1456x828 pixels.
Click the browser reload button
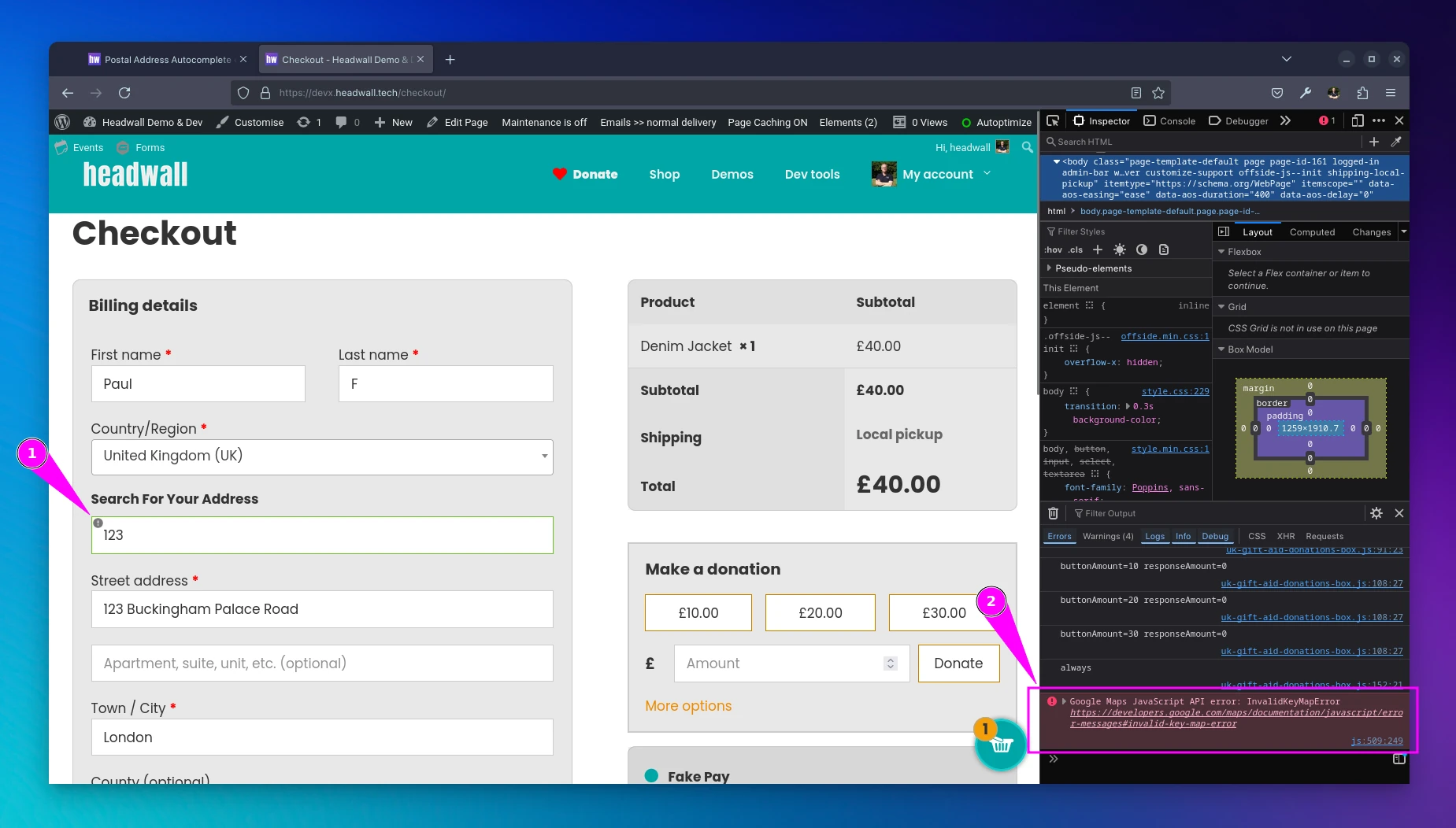click(124, 93)
